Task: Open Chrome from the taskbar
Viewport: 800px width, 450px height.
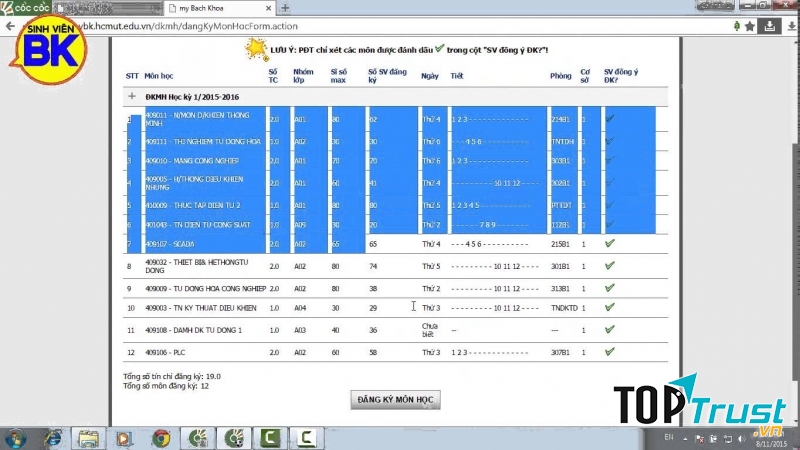Action: pos(159,437)
